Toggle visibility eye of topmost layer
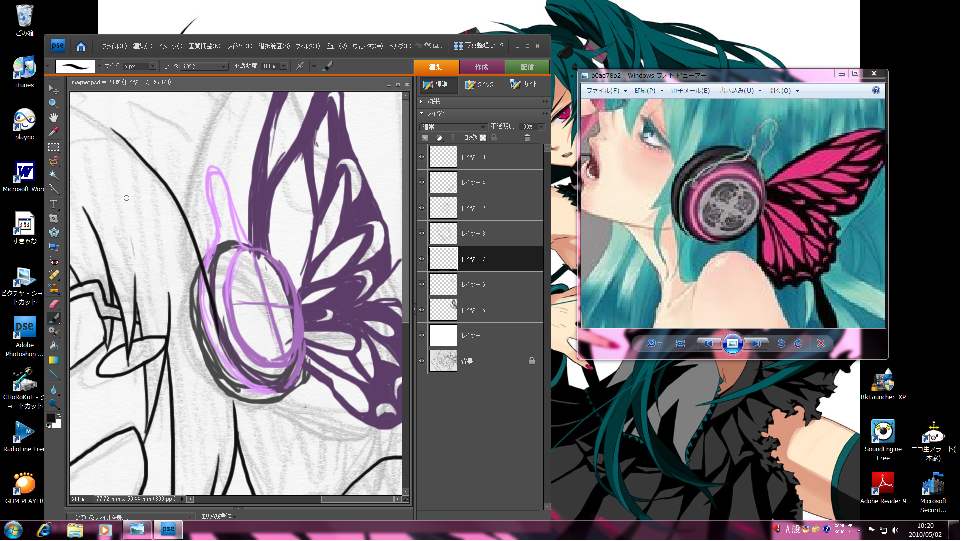961x541 pixels. (422, 157)
